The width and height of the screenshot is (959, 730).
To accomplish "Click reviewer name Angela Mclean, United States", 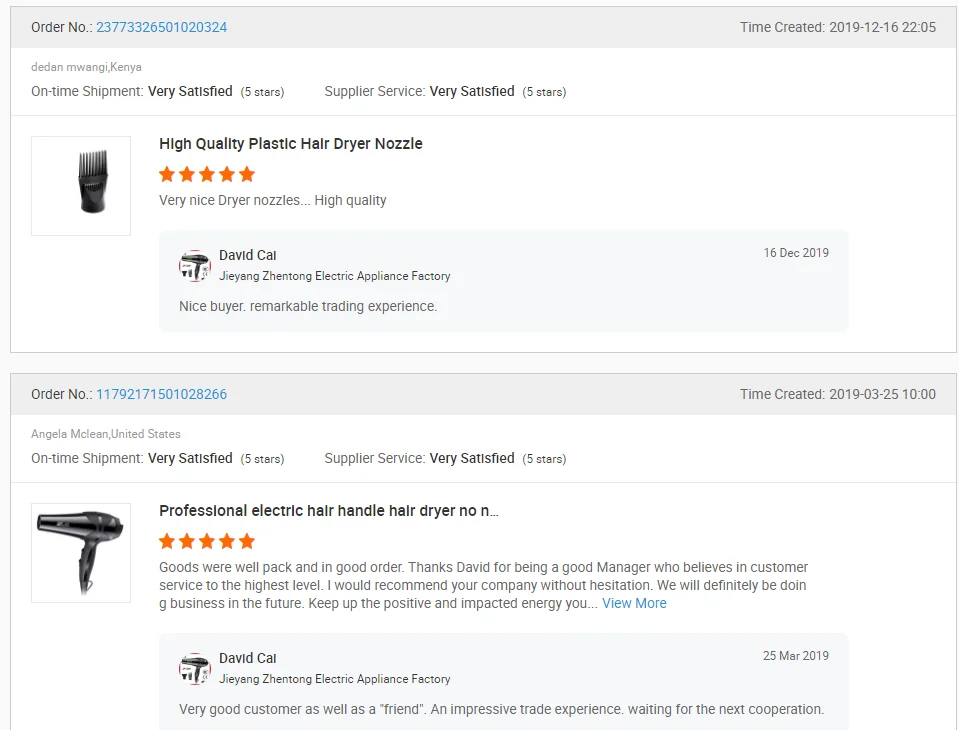I will tap(106, 434).
